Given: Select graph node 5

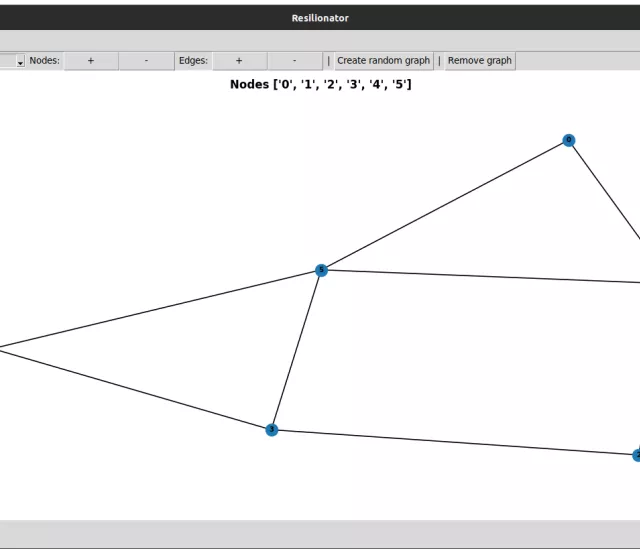Looking at the screenshot, I should pyautogui.click(x=321, y=270).
